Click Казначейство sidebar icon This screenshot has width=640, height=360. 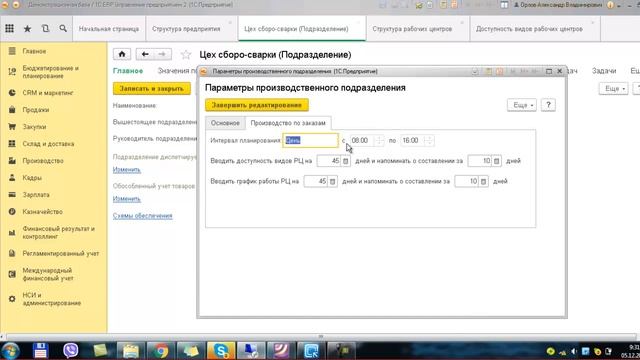click(12, 211)
